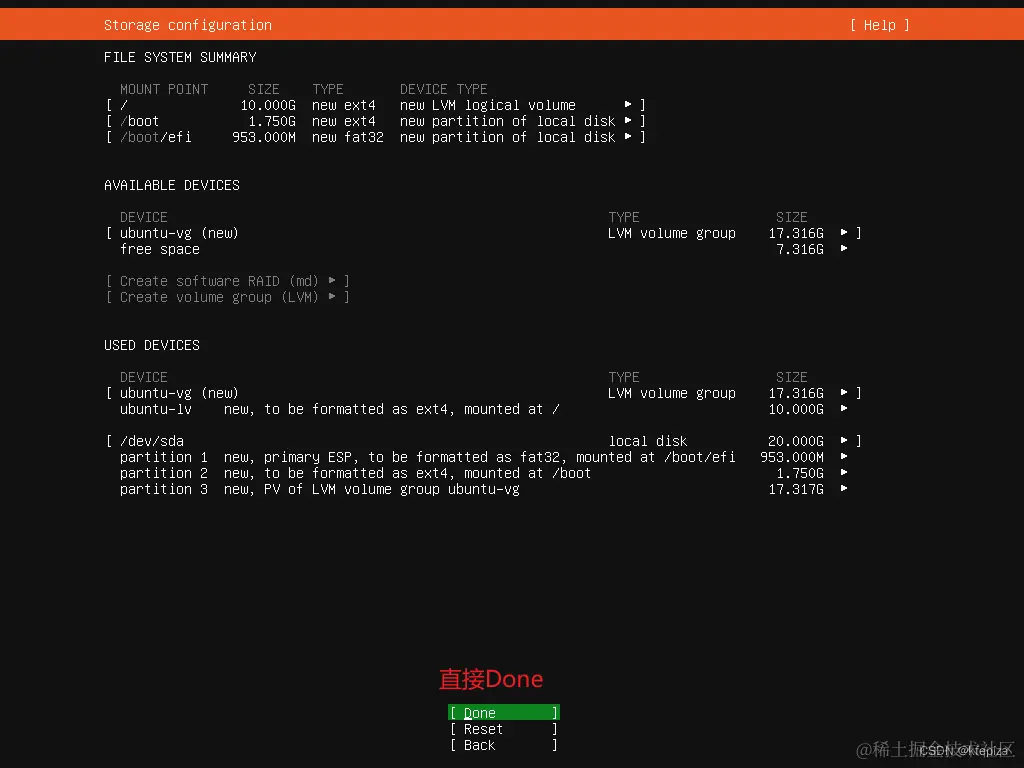Open arrow for /dev/sda local disk
This screenshot has width=1024, height=768.
[844, 441]
